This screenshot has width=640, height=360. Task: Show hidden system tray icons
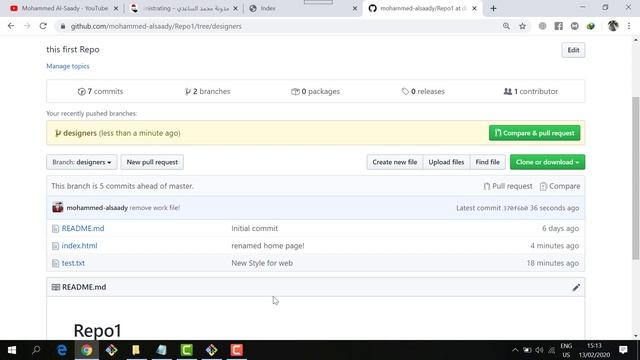point(515,350)
